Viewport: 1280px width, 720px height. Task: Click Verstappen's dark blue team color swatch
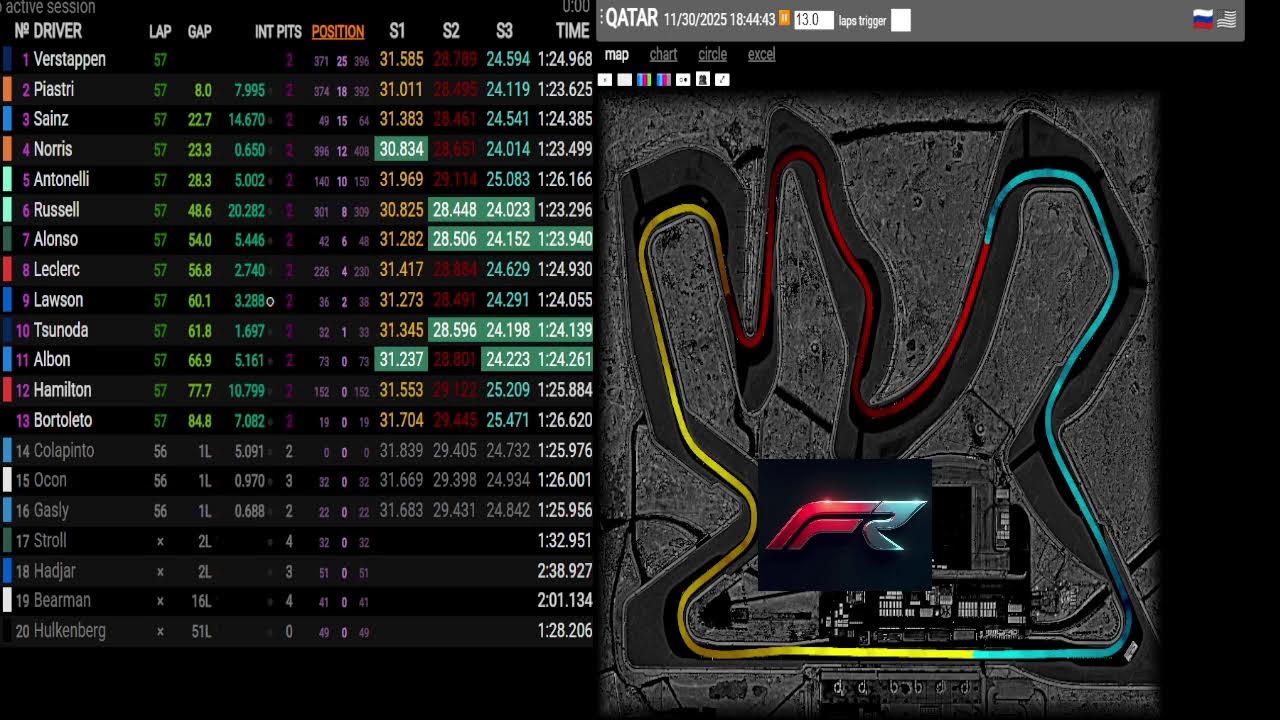pos(8,59)
